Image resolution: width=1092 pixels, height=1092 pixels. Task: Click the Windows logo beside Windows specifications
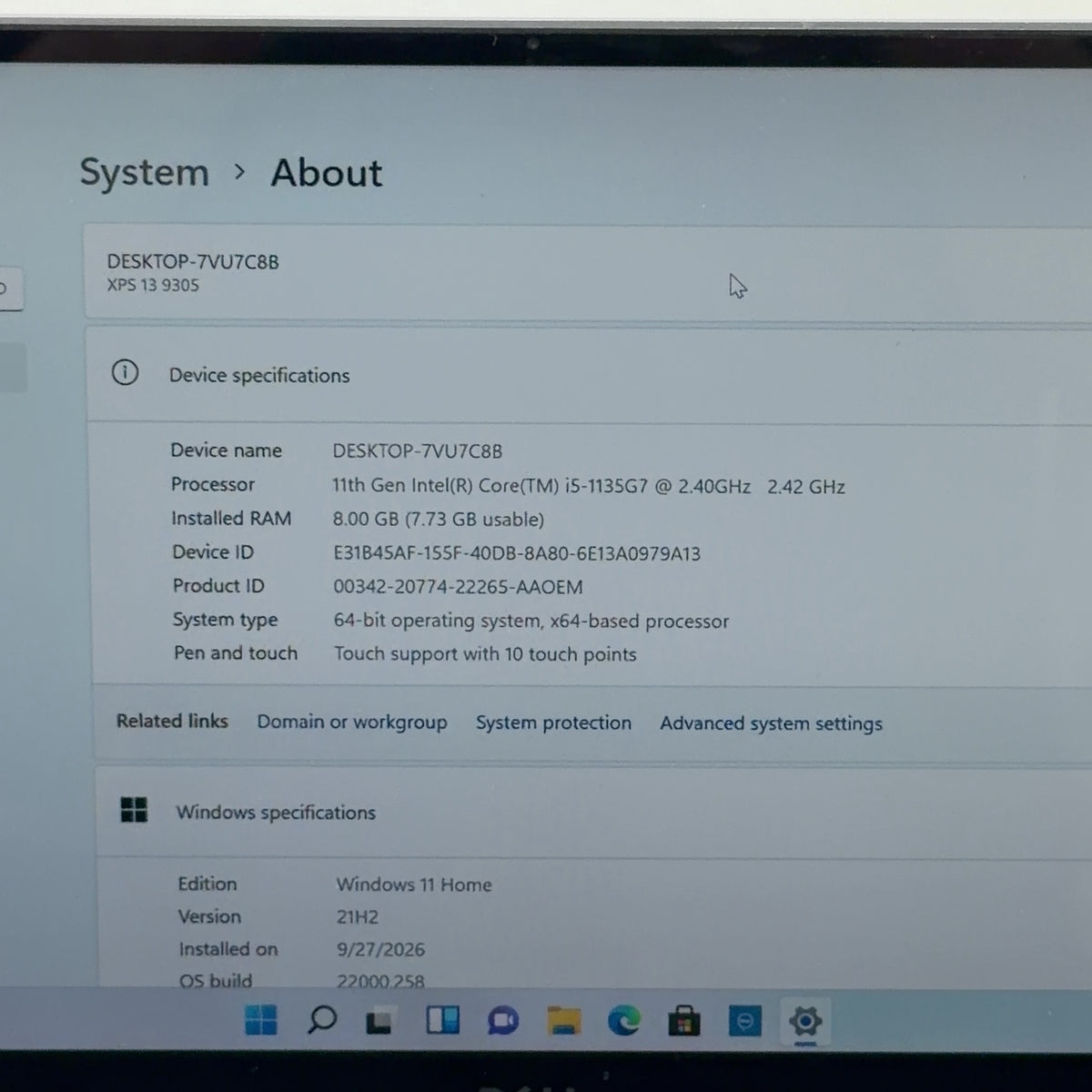click(134, 810)
